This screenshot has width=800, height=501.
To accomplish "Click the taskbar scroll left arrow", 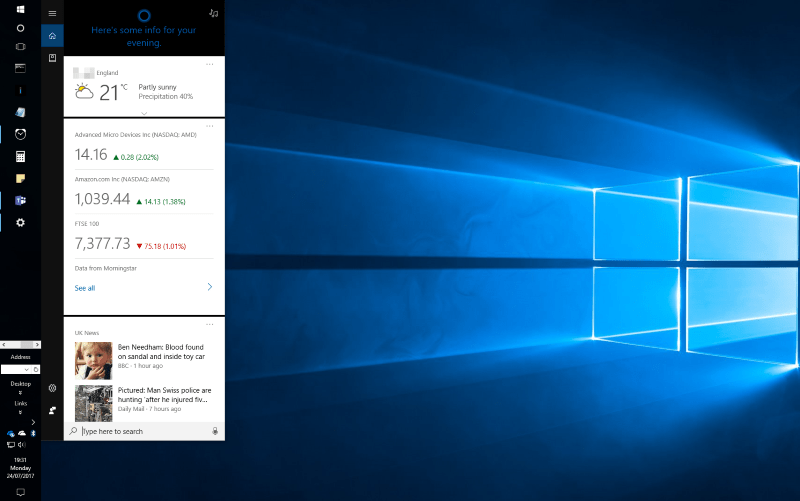I will 4,345.
